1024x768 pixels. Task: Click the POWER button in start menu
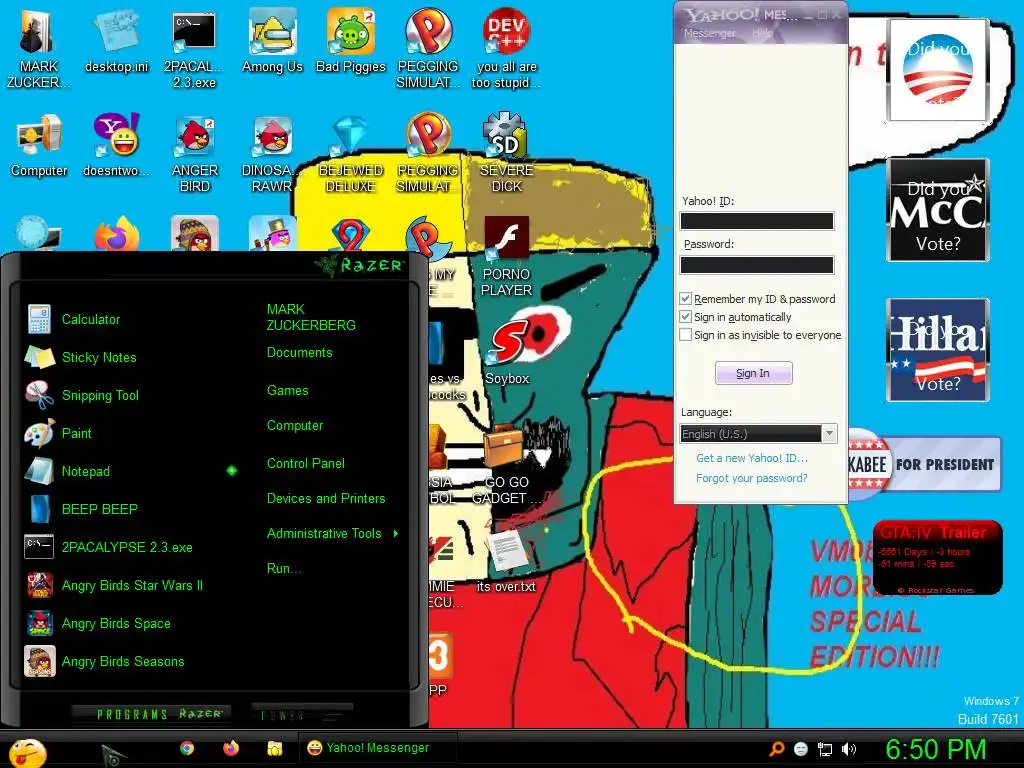(302, 714)
